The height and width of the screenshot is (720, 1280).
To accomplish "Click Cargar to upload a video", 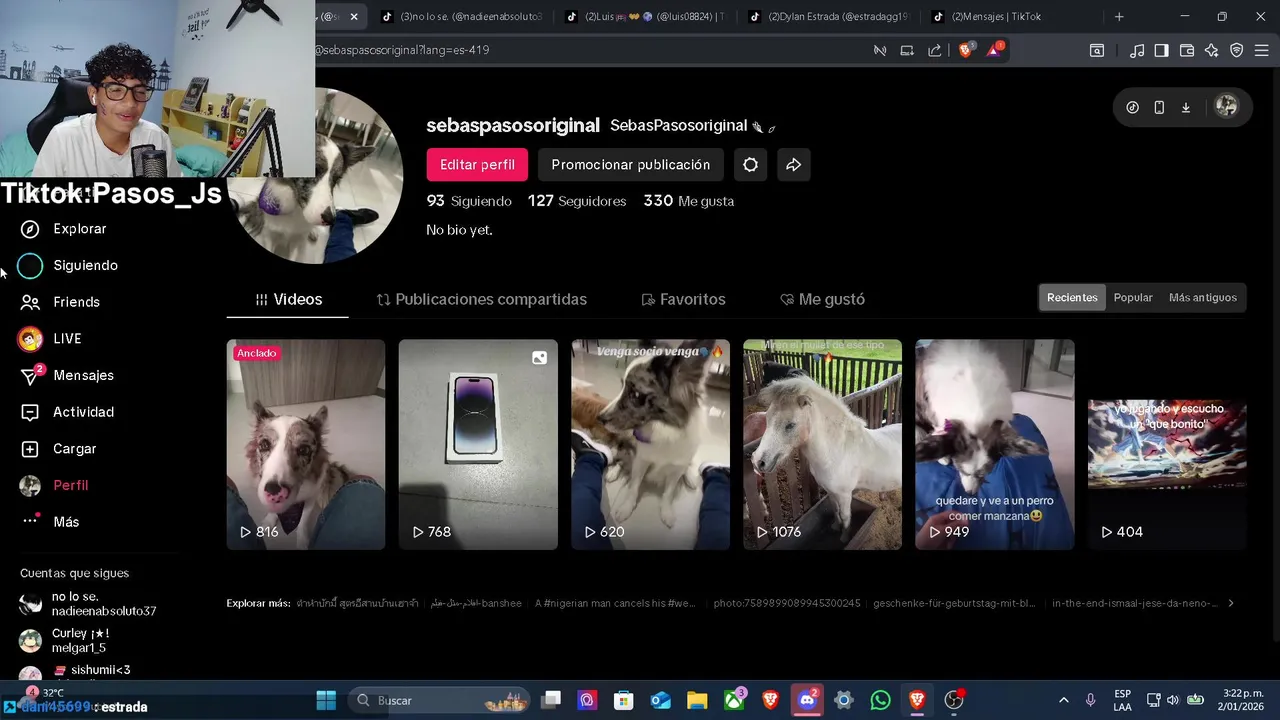I will 59,449.
